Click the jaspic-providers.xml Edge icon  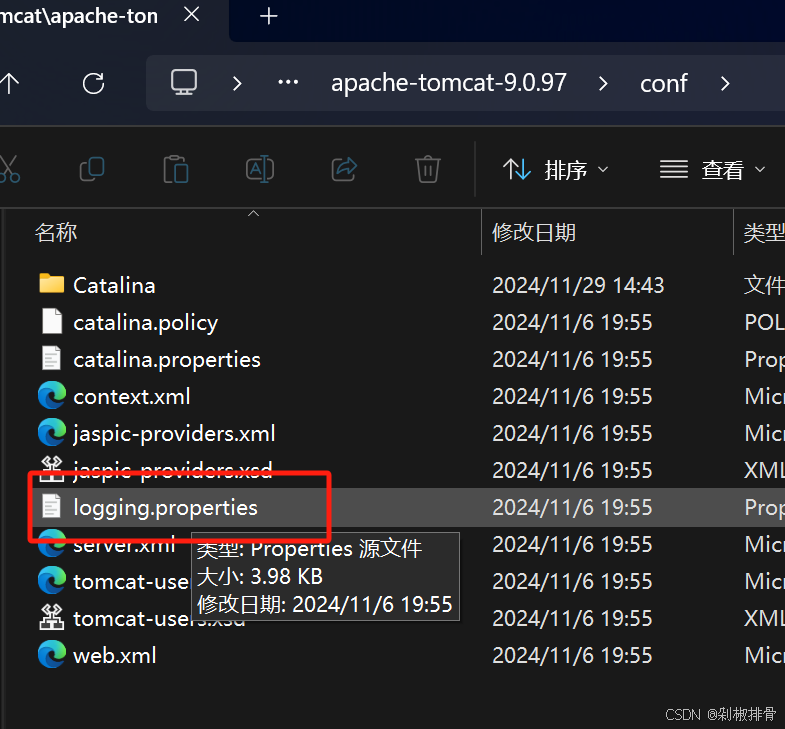coord(52,433)
